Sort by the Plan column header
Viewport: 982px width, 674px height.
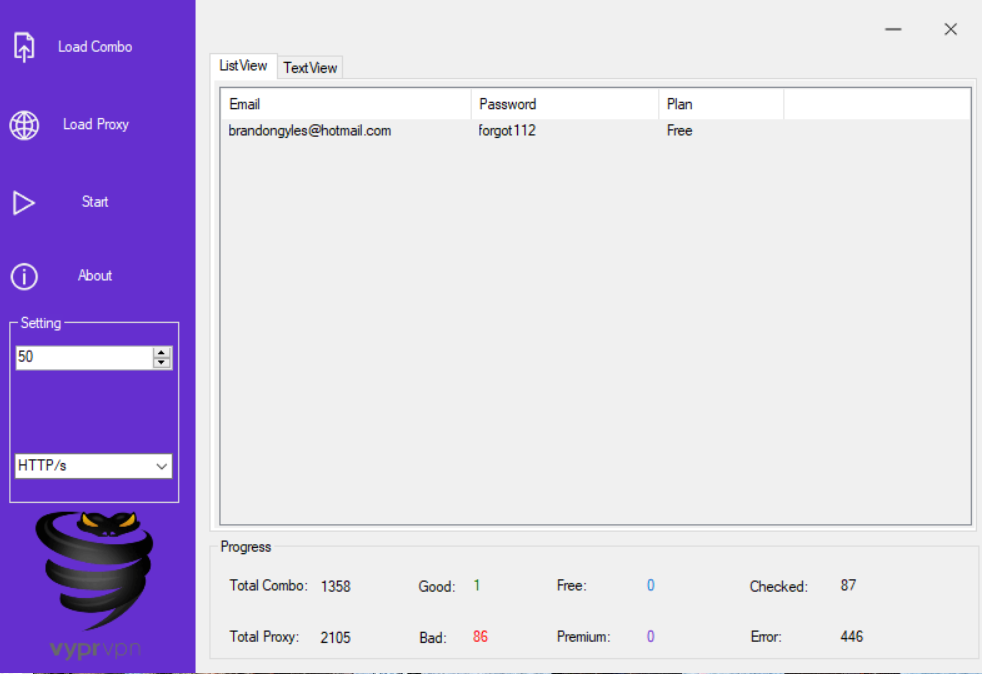[721, 104]
